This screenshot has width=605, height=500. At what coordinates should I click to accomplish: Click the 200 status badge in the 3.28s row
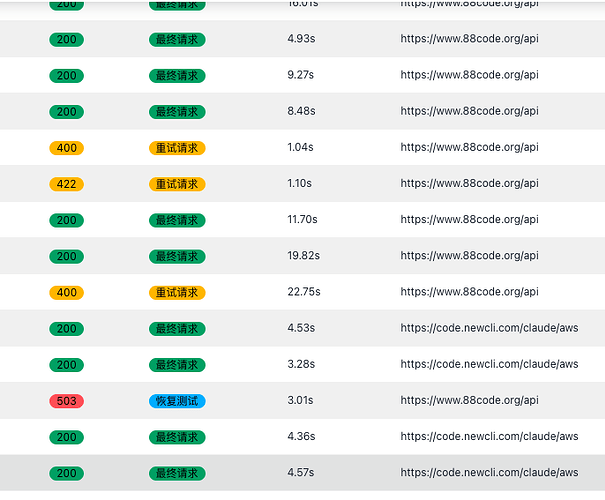66,365
